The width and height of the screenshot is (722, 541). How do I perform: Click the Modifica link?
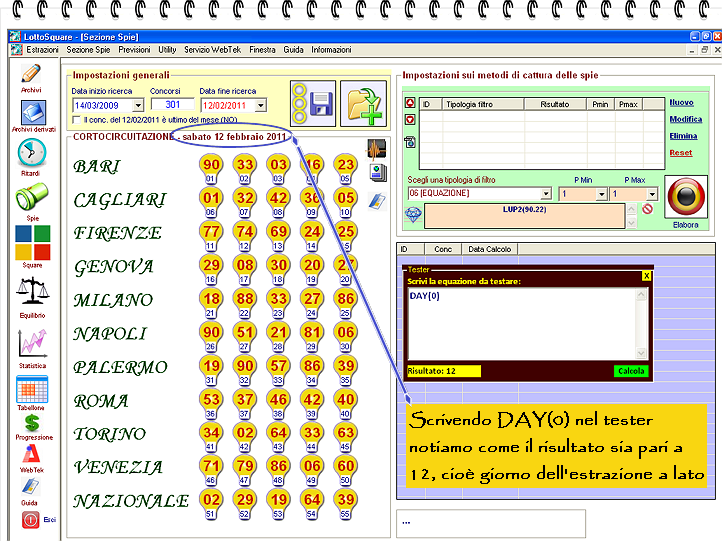pyautogui.click(x=684, y=119)
